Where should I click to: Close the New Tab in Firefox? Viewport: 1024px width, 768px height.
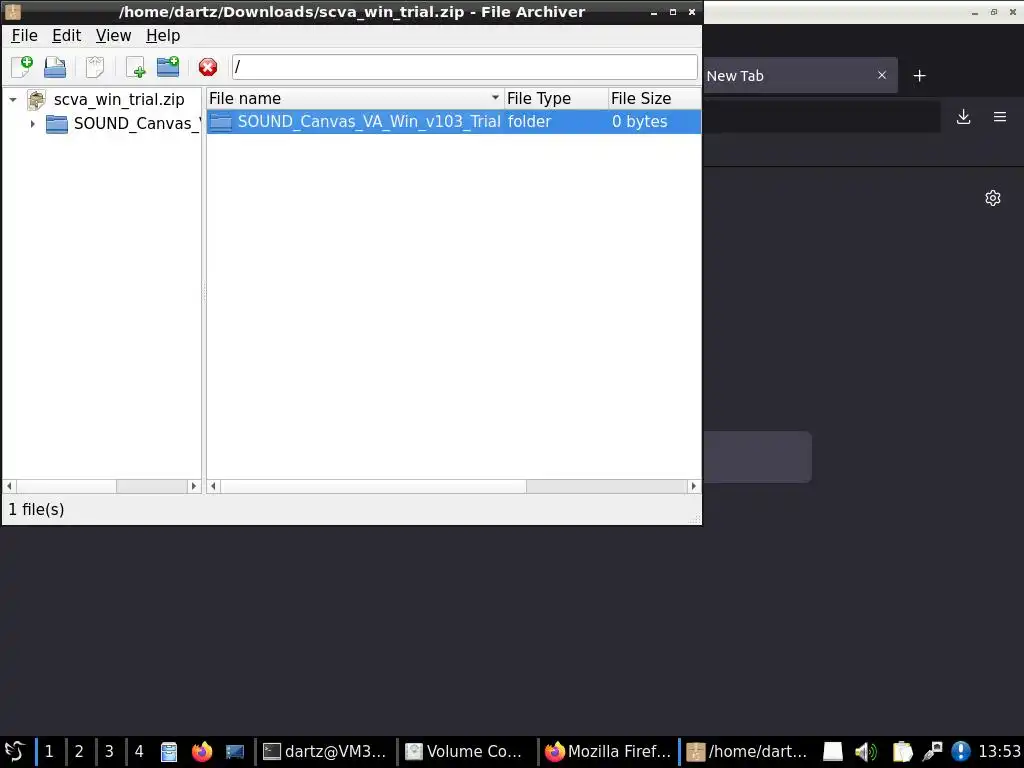tap(882, 75)
